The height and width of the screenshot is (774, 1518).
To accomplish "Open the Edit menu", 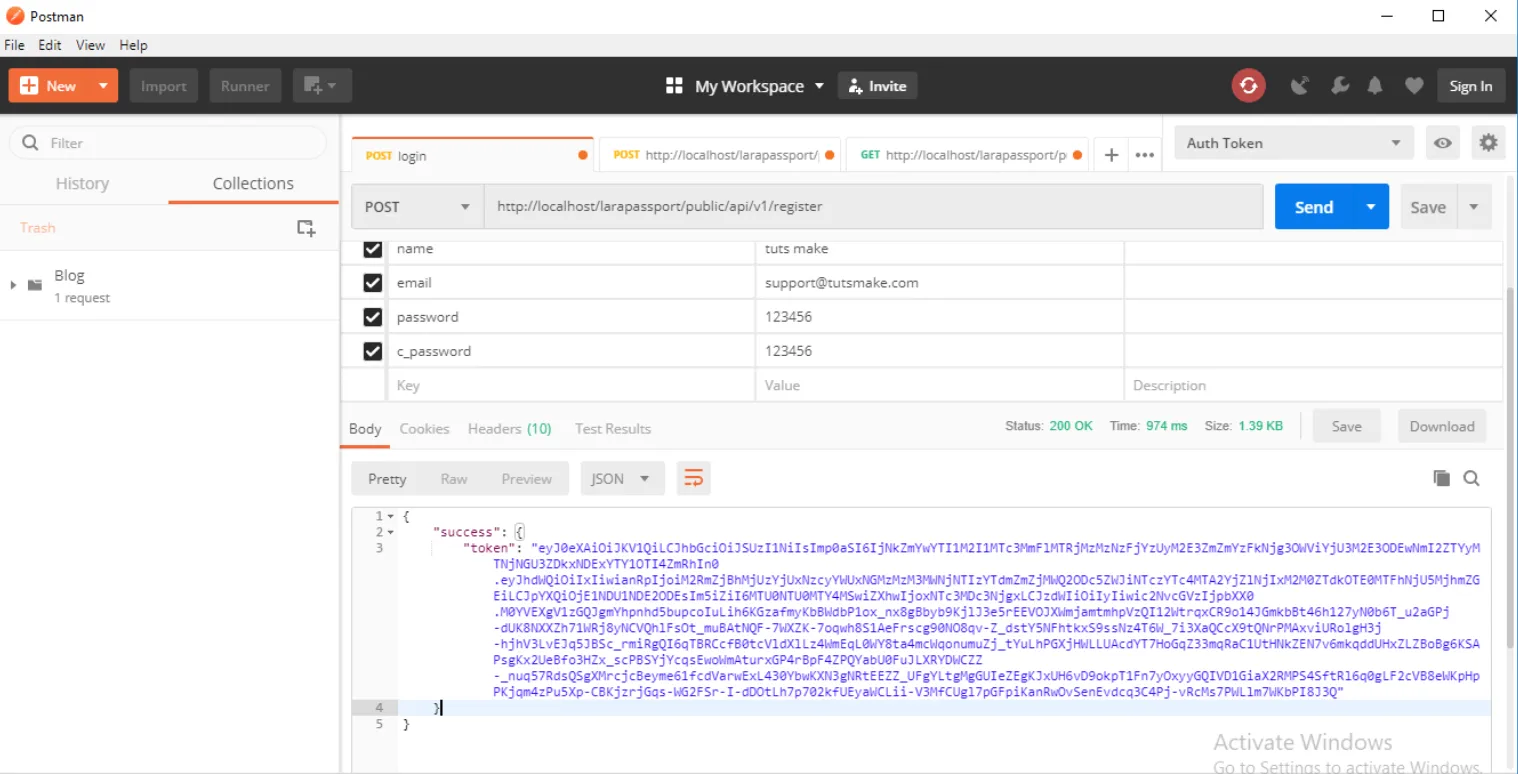I will (50, 45).
